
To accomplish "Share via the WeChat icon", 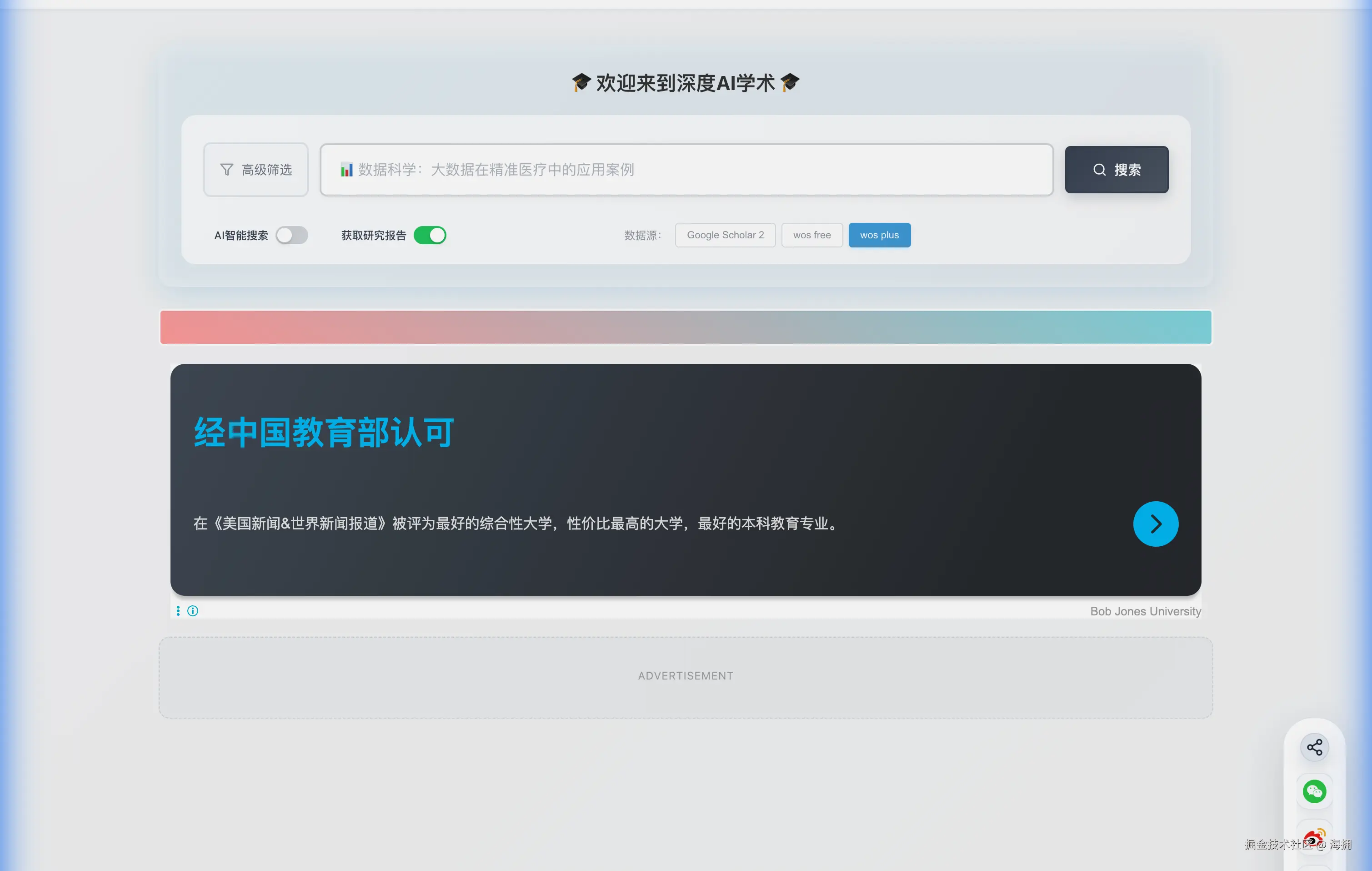I will 1314,791.
